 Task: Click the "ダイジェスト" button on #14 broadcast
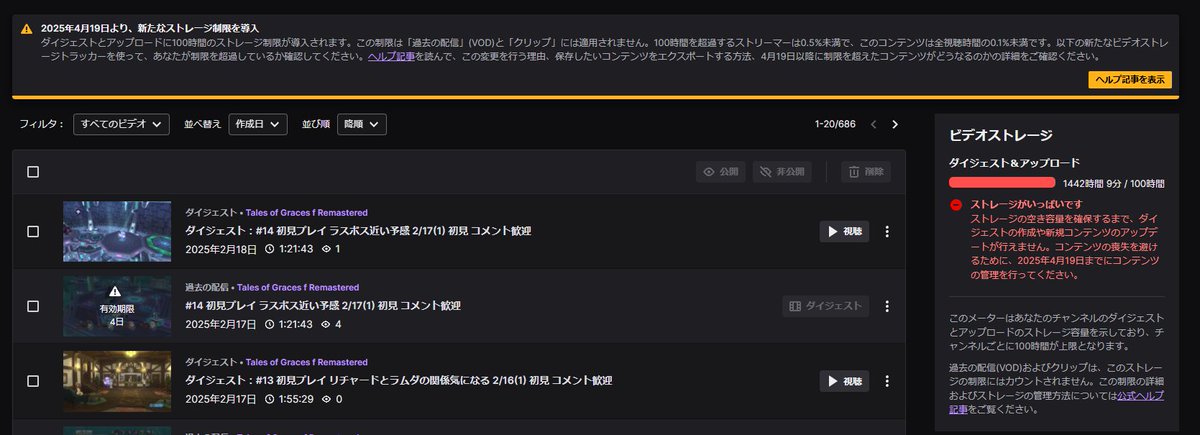point(826,306)
